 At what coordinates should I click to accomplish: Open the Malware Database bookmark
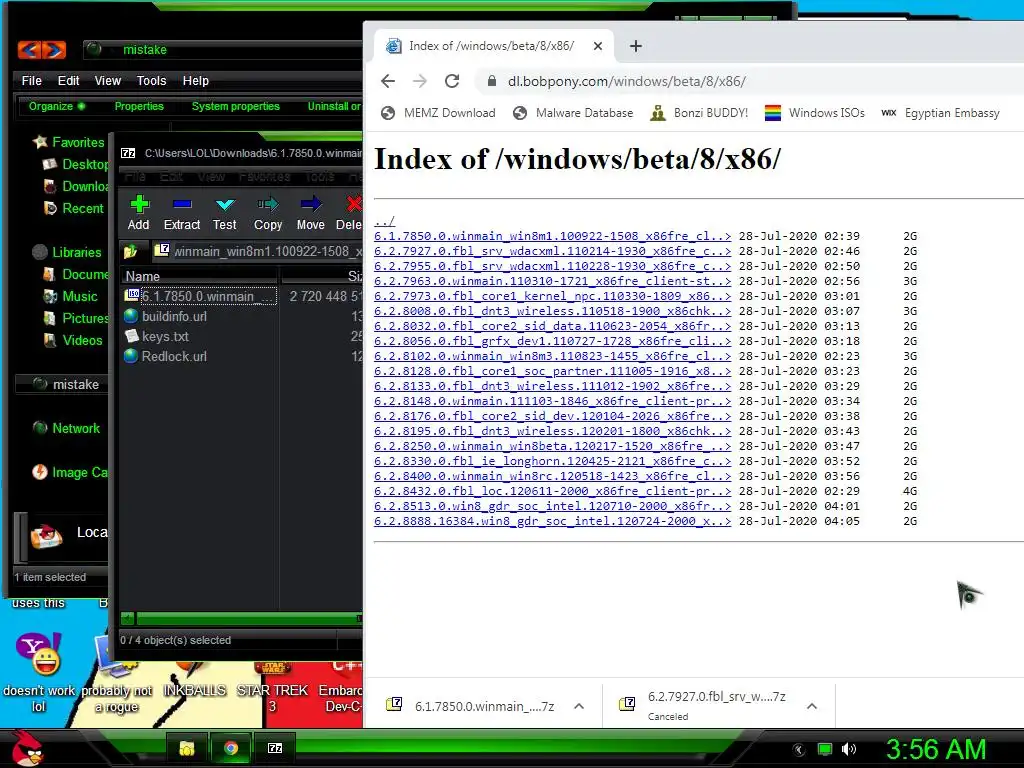coord(573,113)
